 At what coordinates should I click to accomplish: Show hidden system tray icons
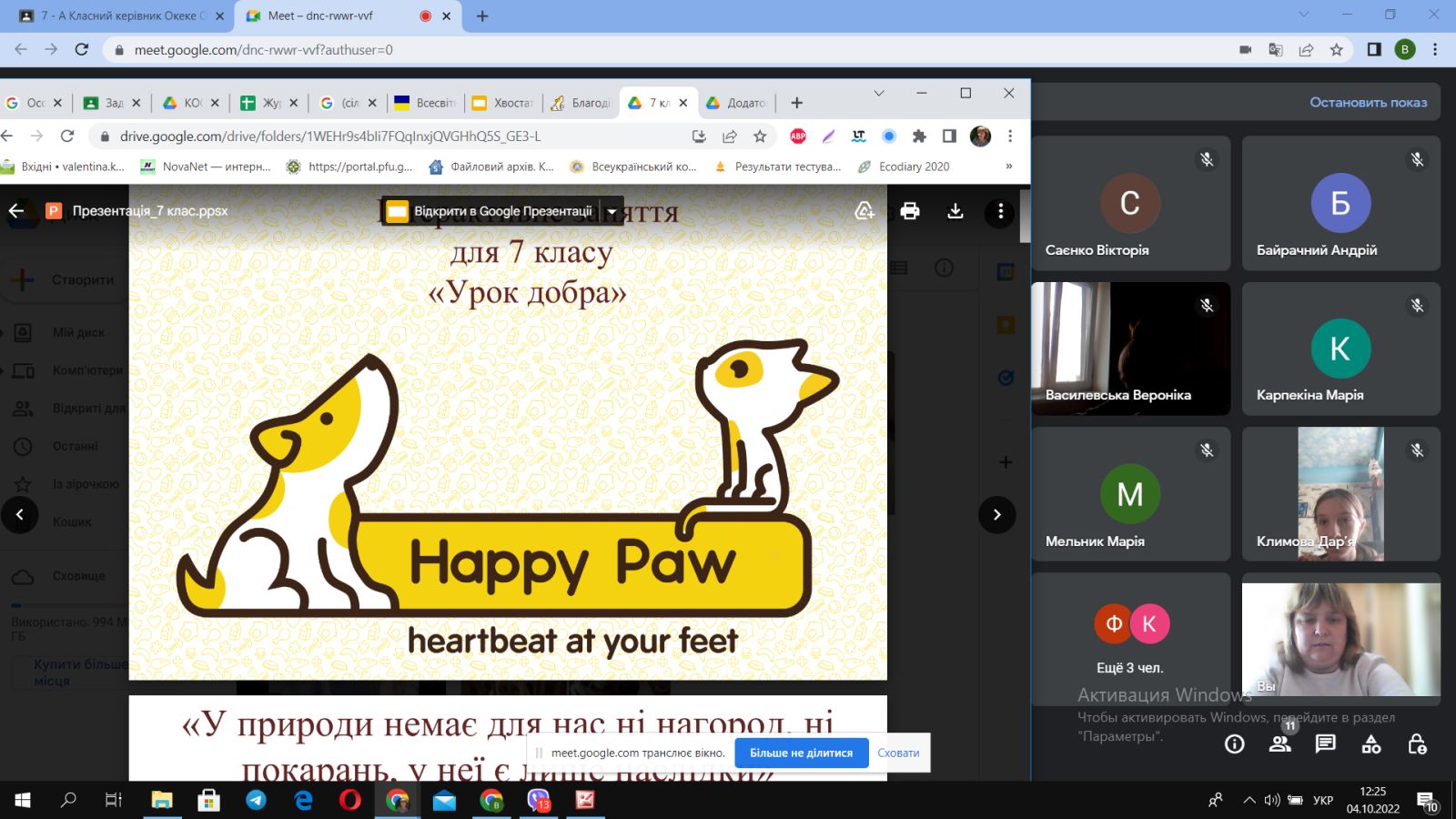[x=1249, y=801]
